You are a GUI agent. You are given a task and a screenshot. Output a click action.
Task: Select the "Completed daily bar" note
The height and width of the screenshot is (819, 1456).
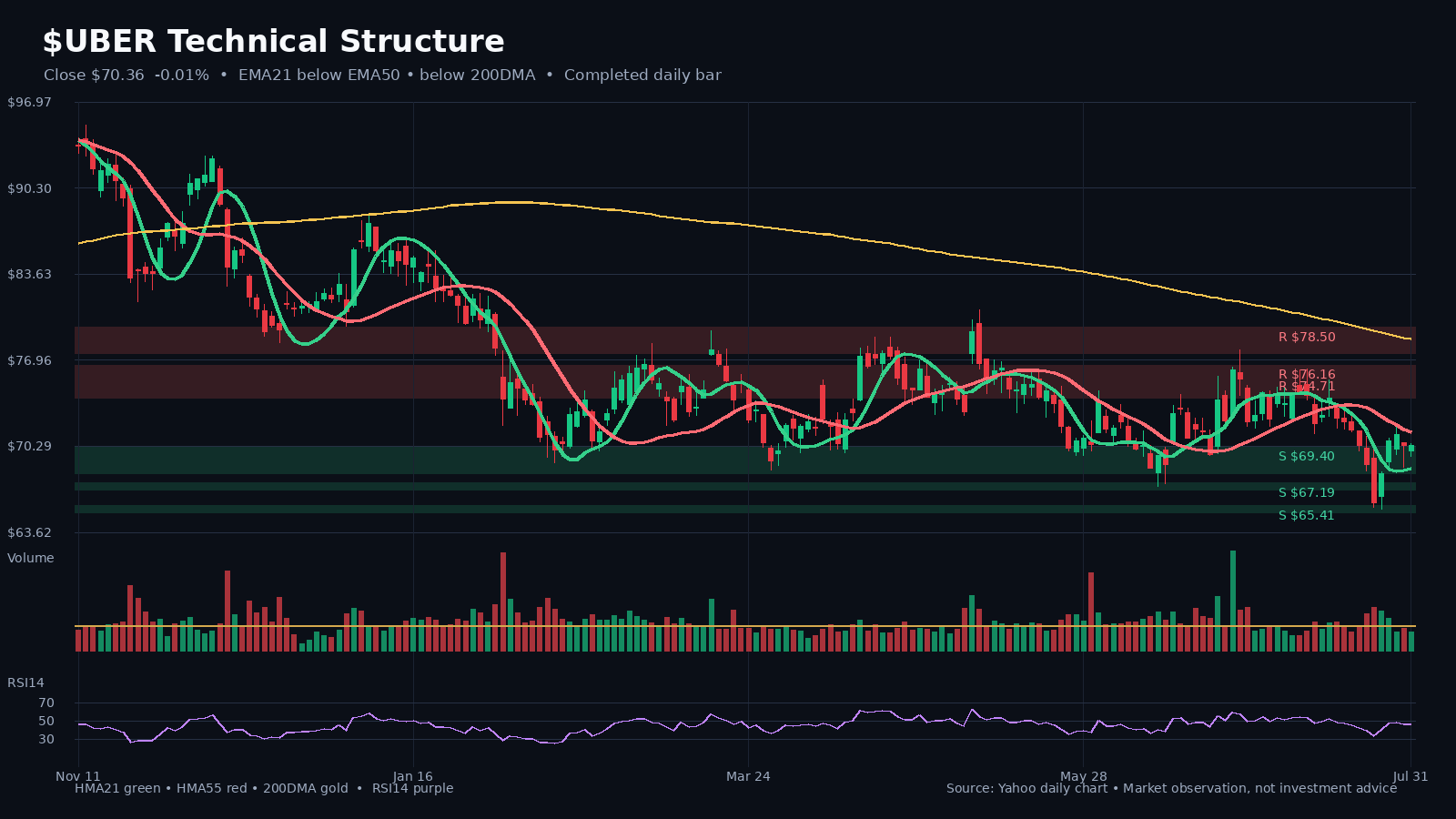click(642, 76)
